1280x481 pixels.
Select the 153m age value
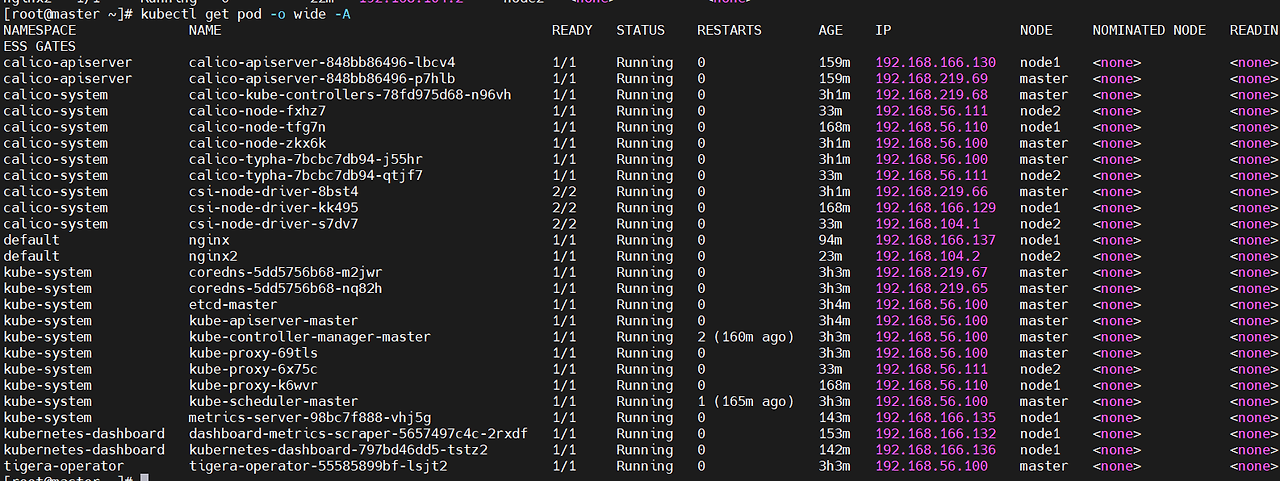835,433
